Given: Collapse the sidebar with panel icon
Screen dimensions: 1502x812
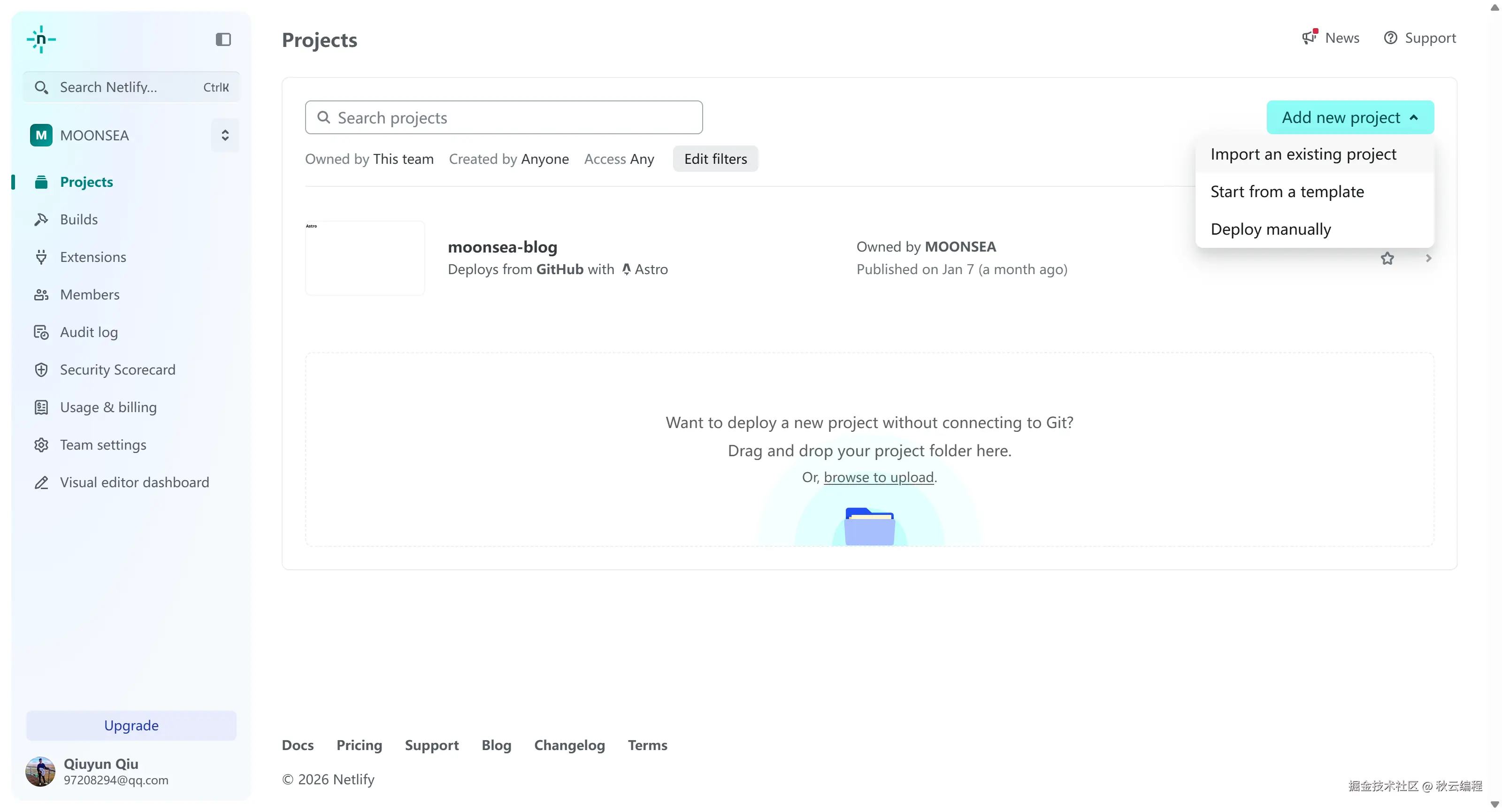Looking at the screenshot, I should pos(223,39).
